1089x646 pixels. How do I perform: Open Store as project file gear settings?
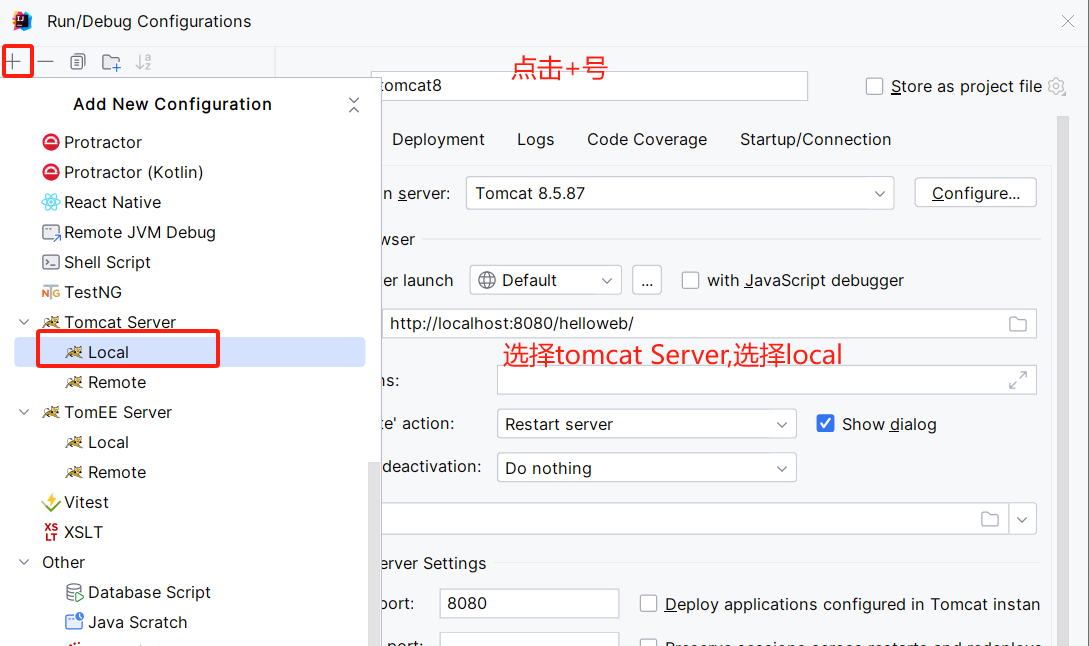1056,87
